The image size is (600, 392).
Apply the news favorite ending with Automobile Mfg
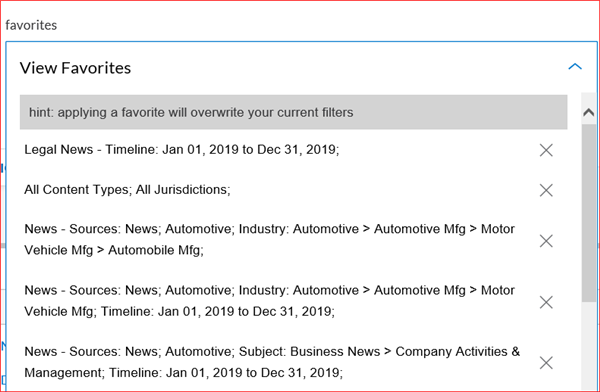(269, 239)
